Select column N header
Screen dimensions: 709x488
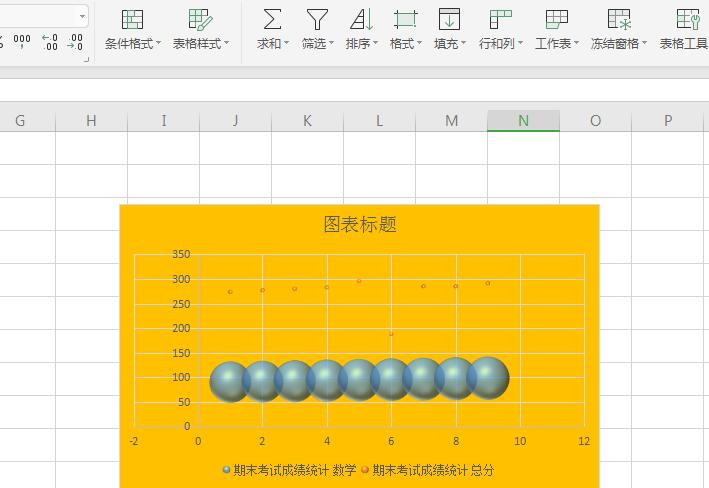[x=523, y=121]
